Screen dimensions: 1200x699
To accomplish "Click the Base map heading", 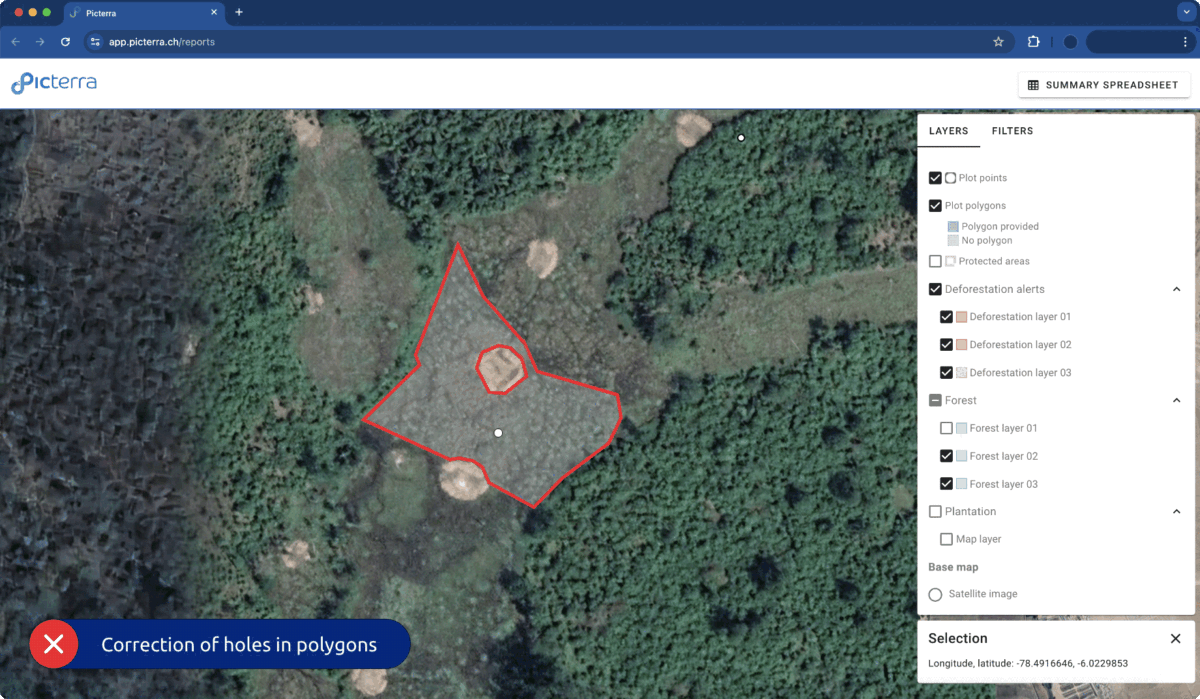I will pos(953,567).
